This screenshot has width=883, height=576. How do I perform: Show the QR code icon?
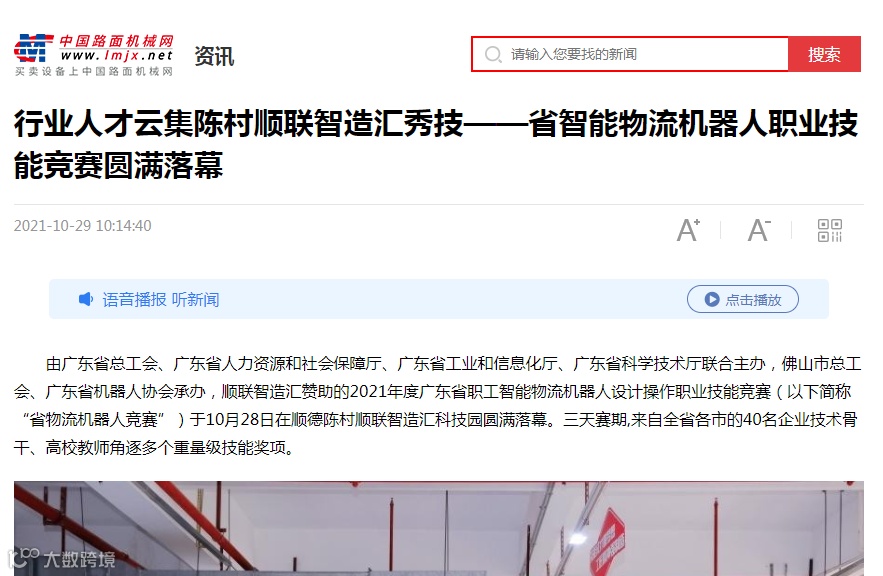[830, 230]
